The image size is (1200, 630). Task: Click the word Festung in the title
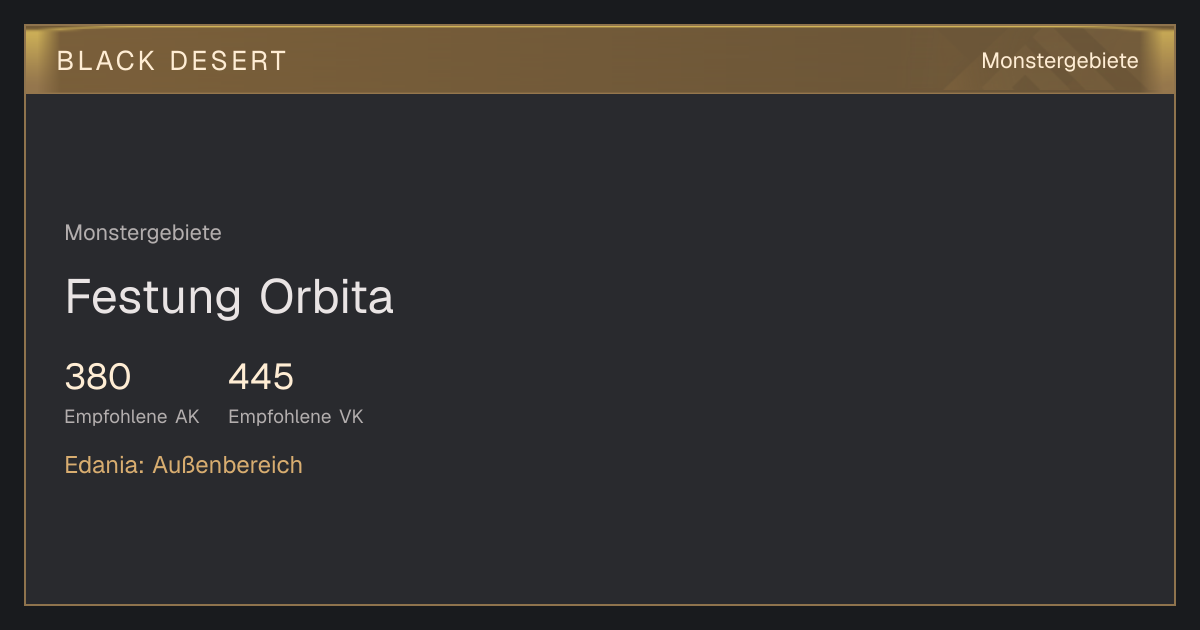(x=153, y=297)
